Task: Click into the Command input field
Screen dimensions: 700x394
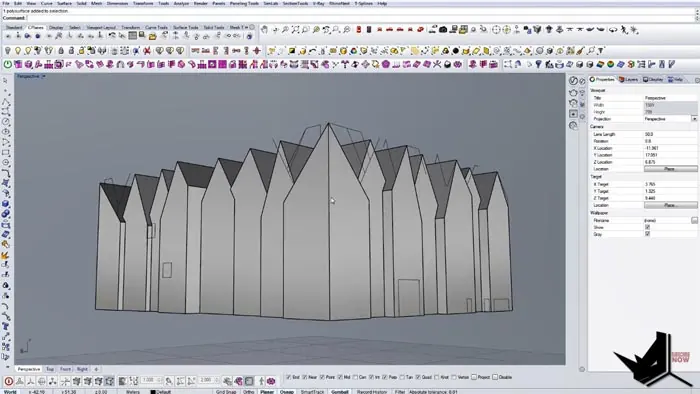Action: pyautogui.click(x=361, y=18)
